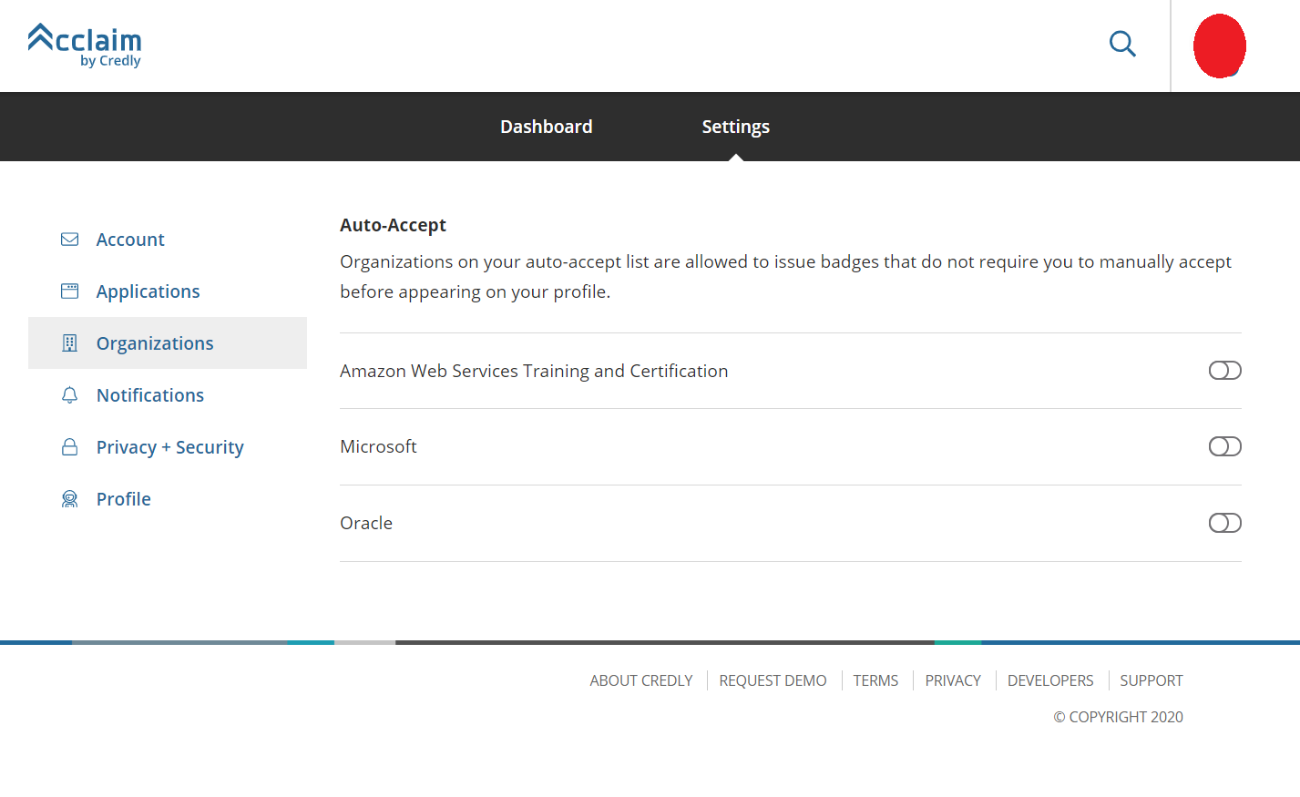Follow the About Credly footer link
1300x797 pixels.
[x=641, y=681]
